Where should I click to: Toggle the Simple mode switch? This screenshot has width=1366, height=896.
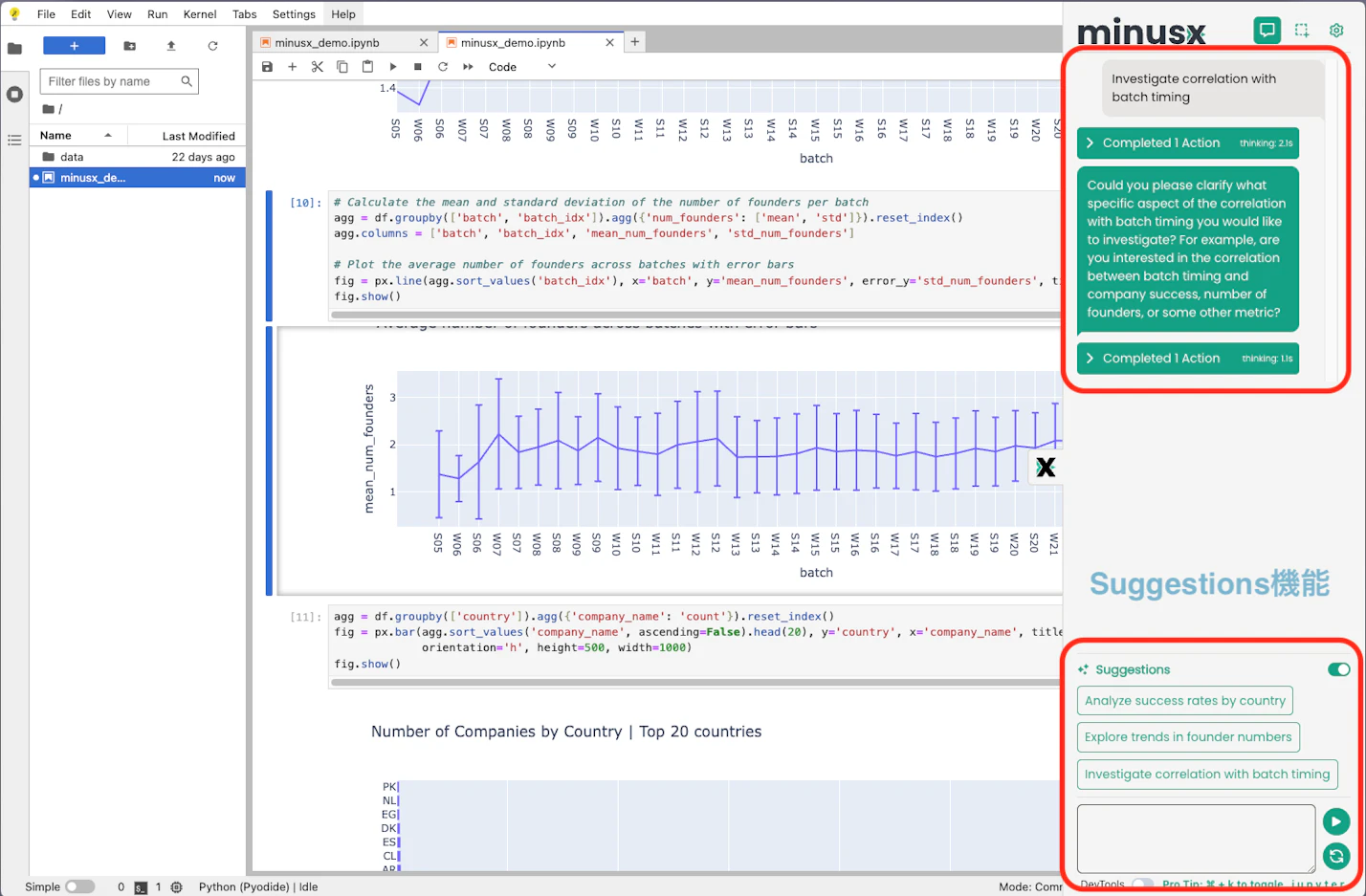(x=79, y=886)
